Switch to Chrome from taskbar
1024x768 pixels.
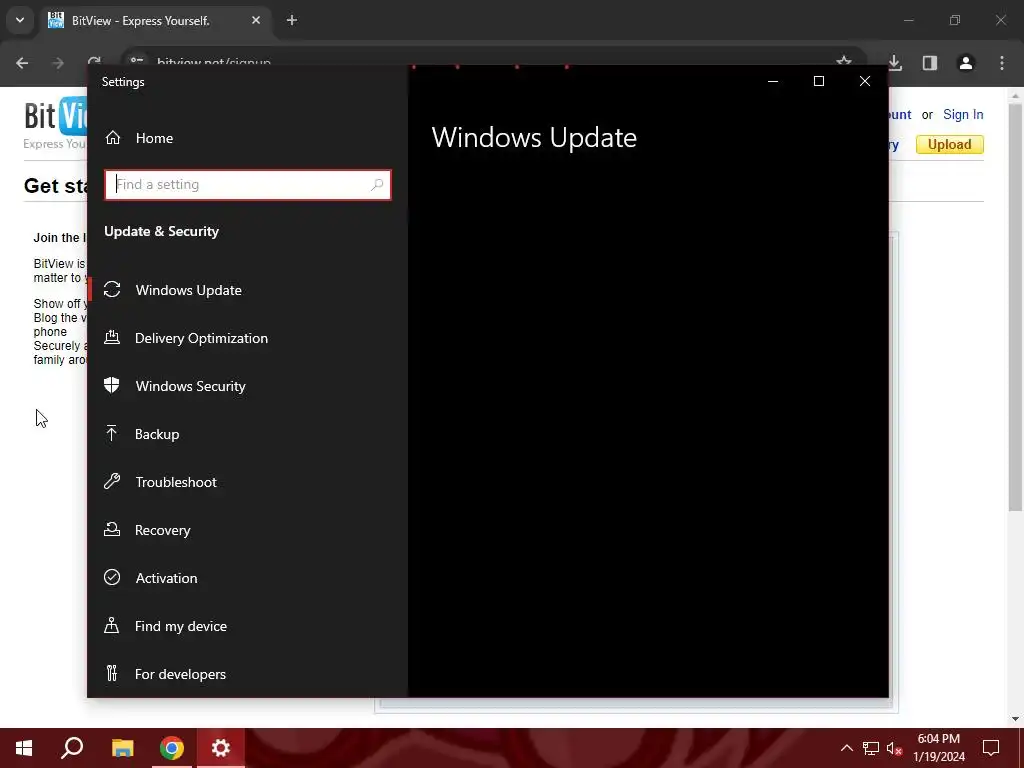click(172, 748)
